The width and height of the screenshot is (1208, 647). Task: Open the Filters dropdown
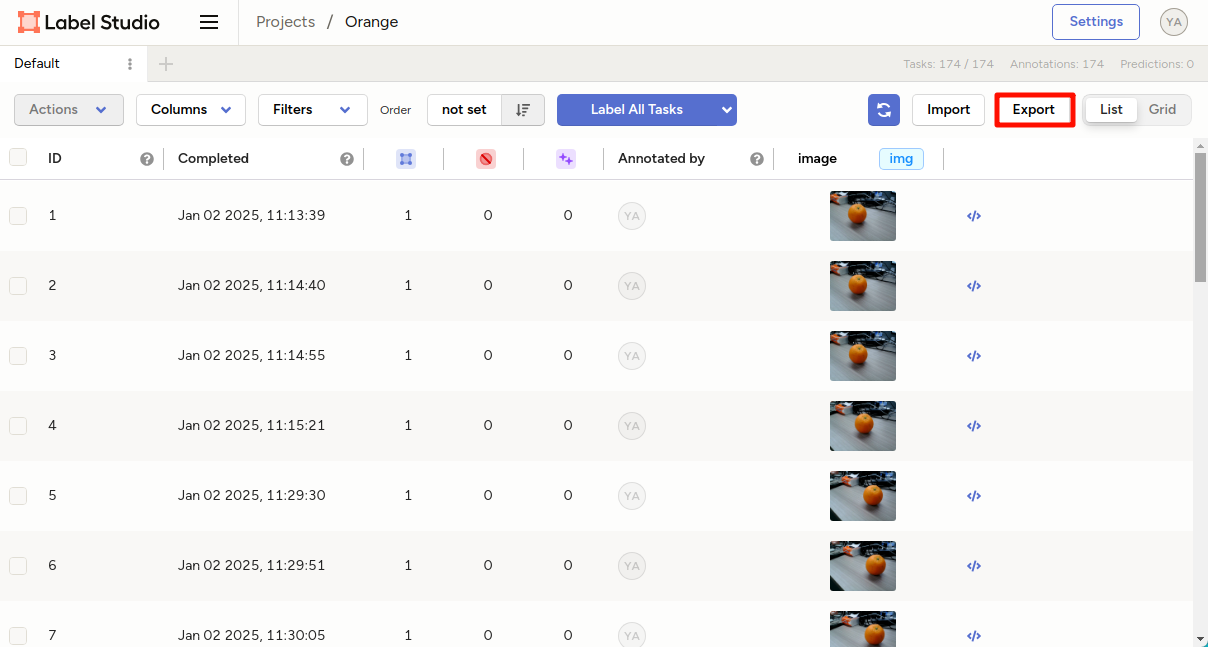[x=313, y=110]
